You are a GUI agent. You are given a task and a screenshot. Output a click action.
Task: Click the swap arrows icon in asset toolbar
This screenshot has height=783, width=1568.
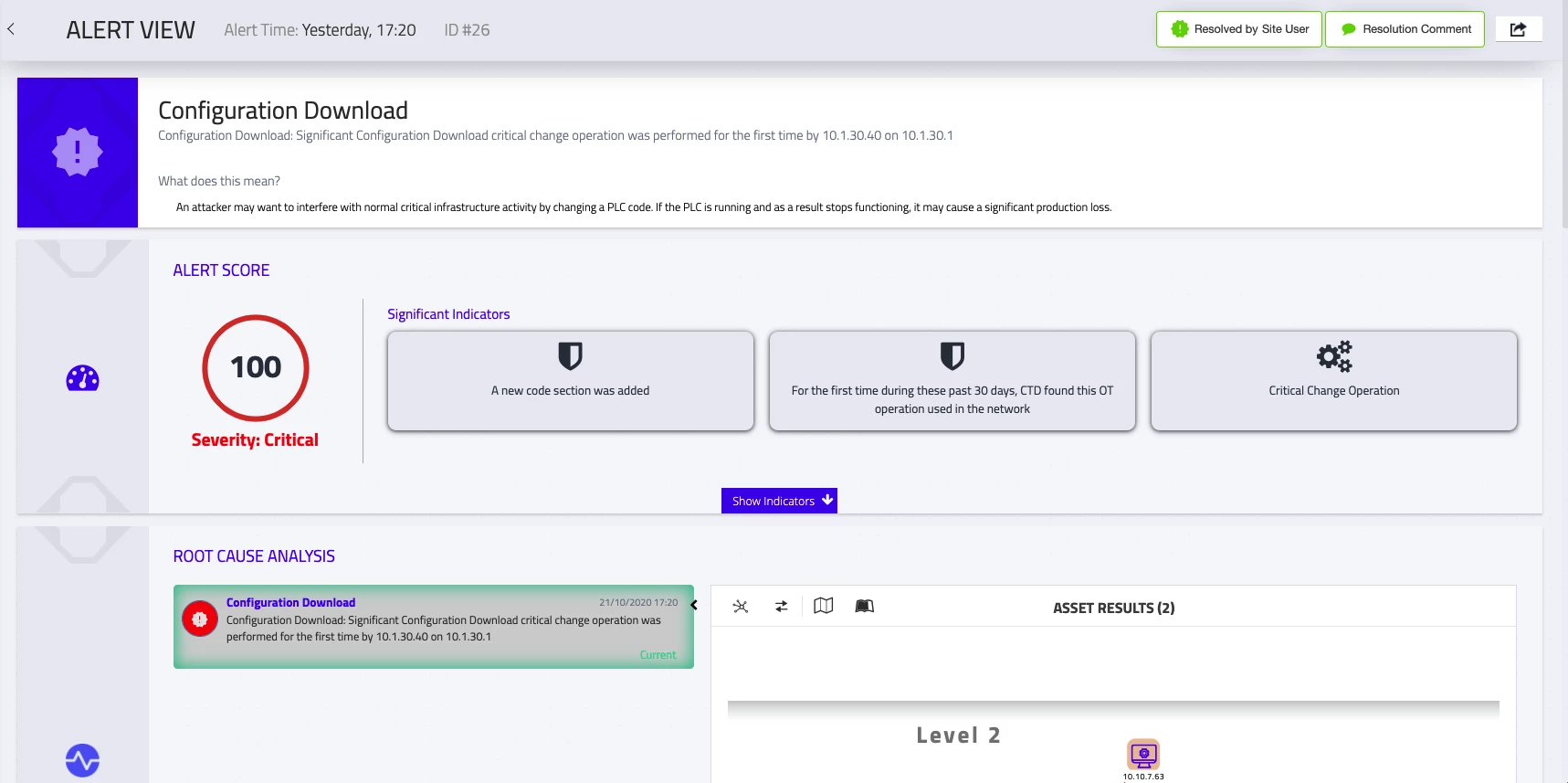coord(782,607)
